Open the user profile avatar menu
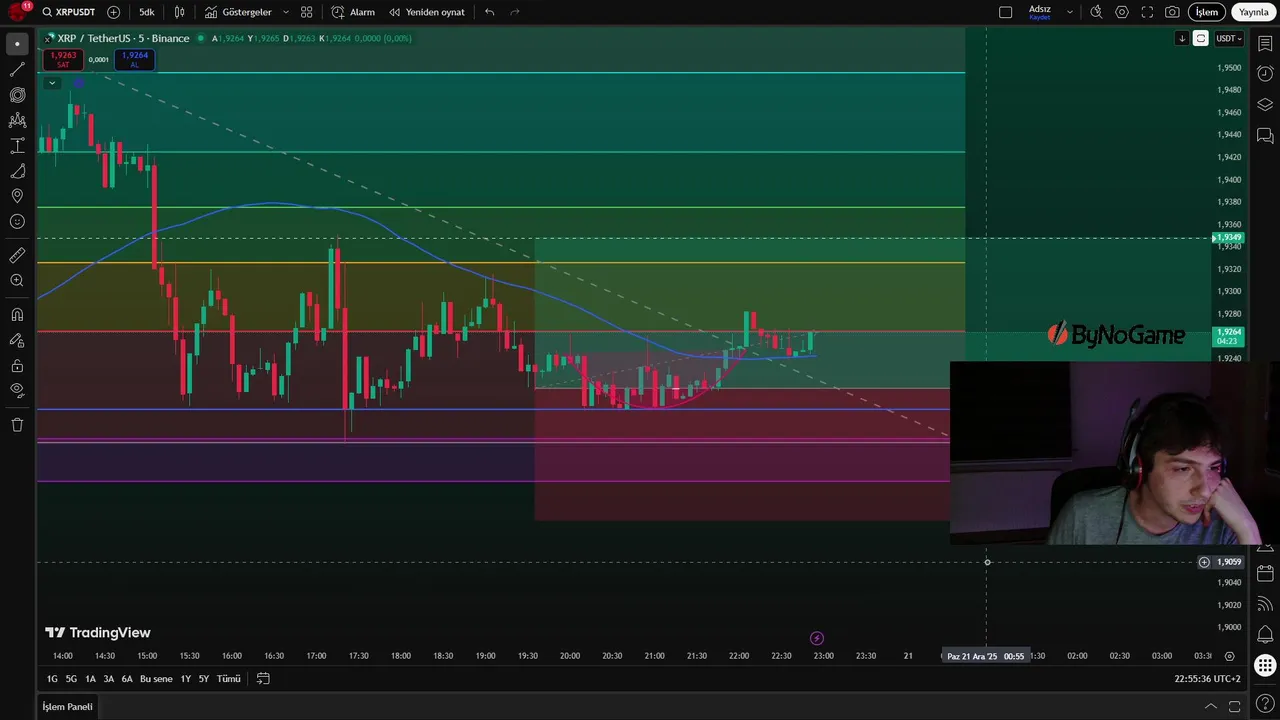 click(x=17, y=12)
